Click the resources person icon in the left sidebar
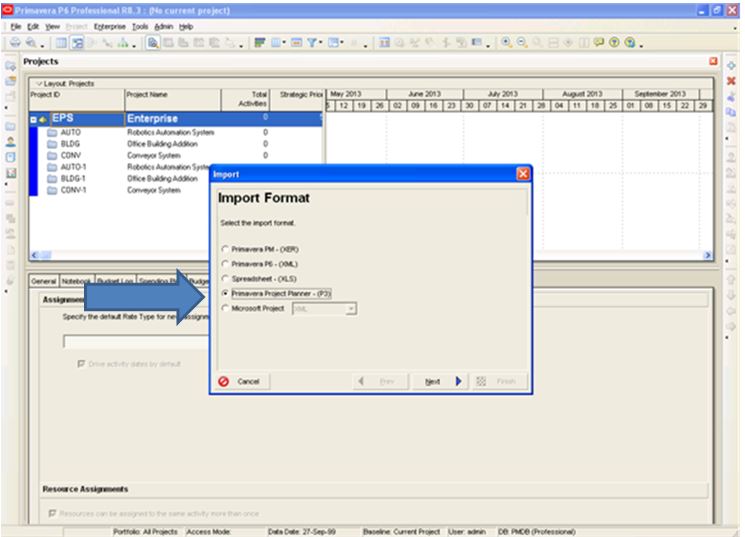Image resolution: width=745 pixels, height=537 pixels. click(x=9, y=142)
